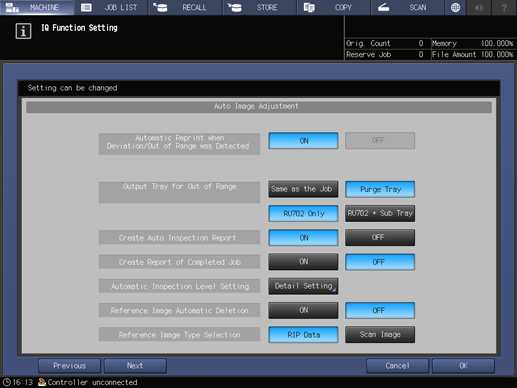Cancel the IQ function settings
This screenshot has width=517, height=388.
coord(397,366)
